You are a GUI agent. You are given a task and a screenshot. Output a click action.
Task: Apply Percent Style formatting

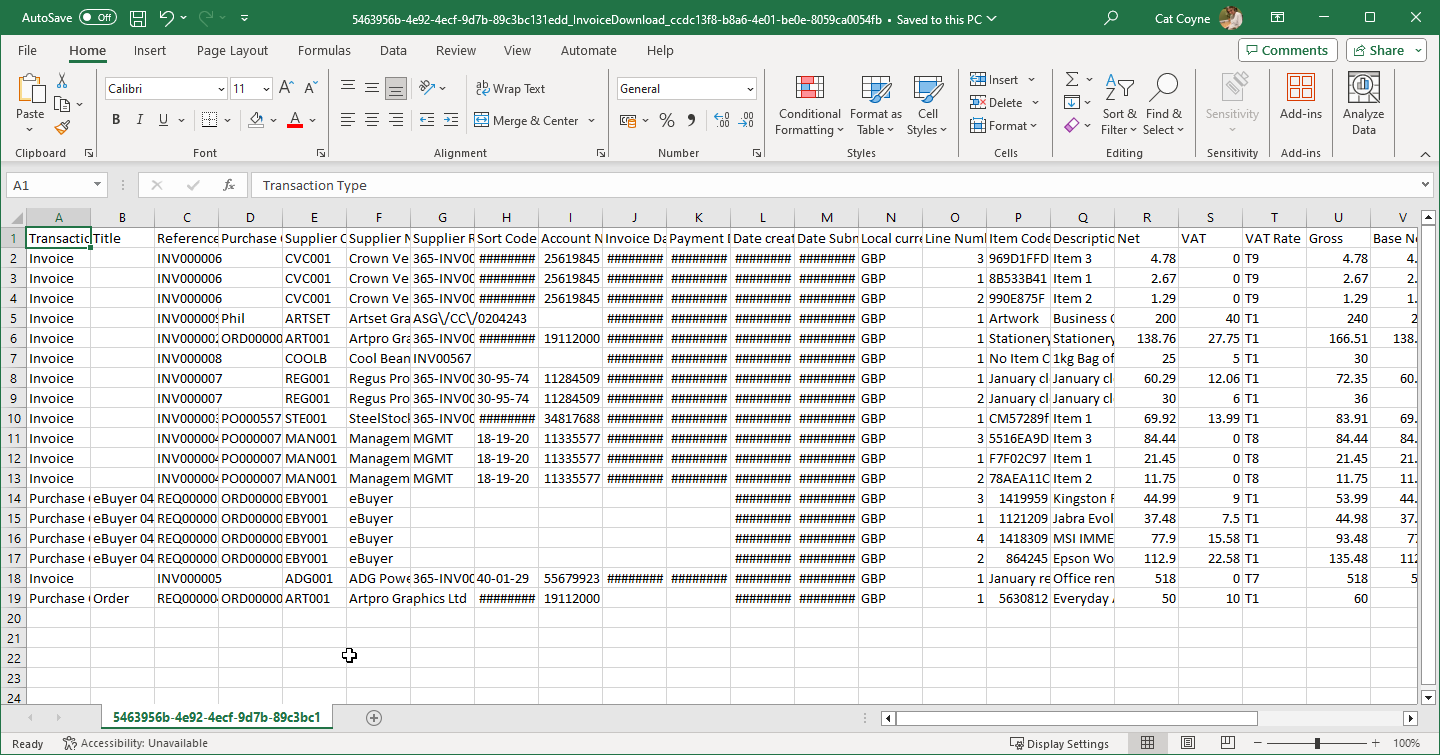[666, 121]
